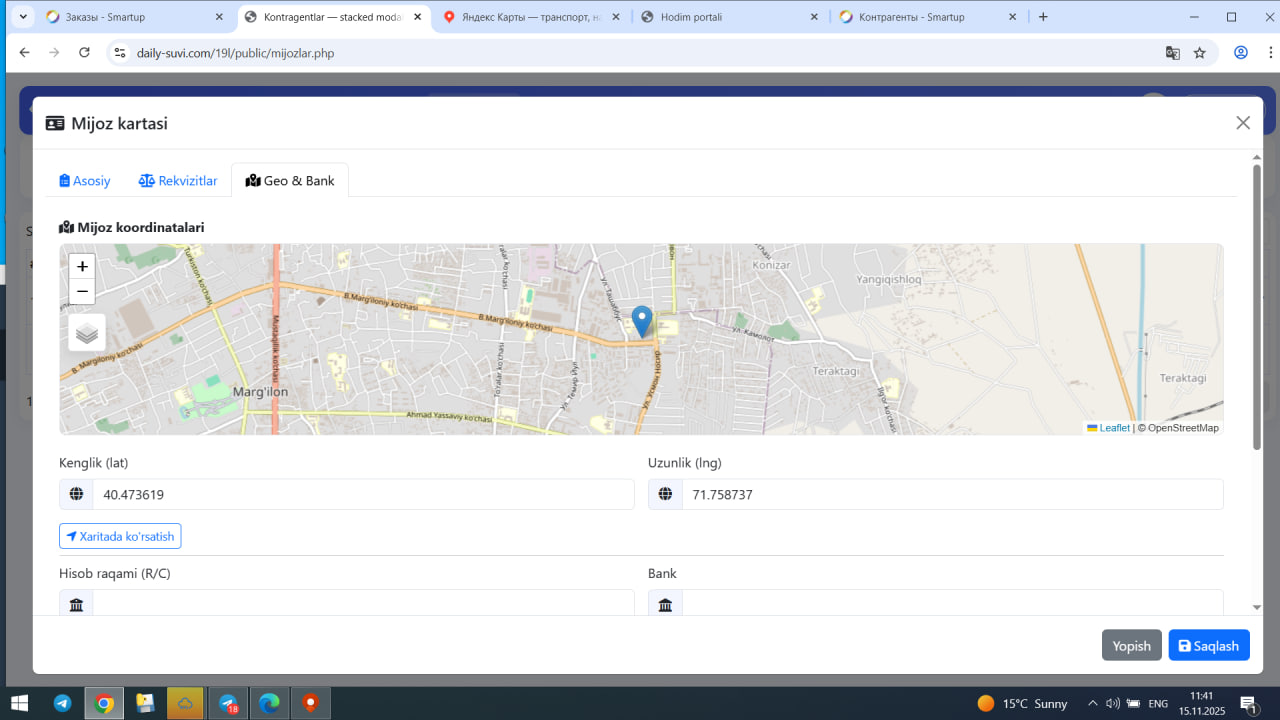1280x720 pixels.
Task: Show hidden system tray icons
Action: [x=1093, y=703]
